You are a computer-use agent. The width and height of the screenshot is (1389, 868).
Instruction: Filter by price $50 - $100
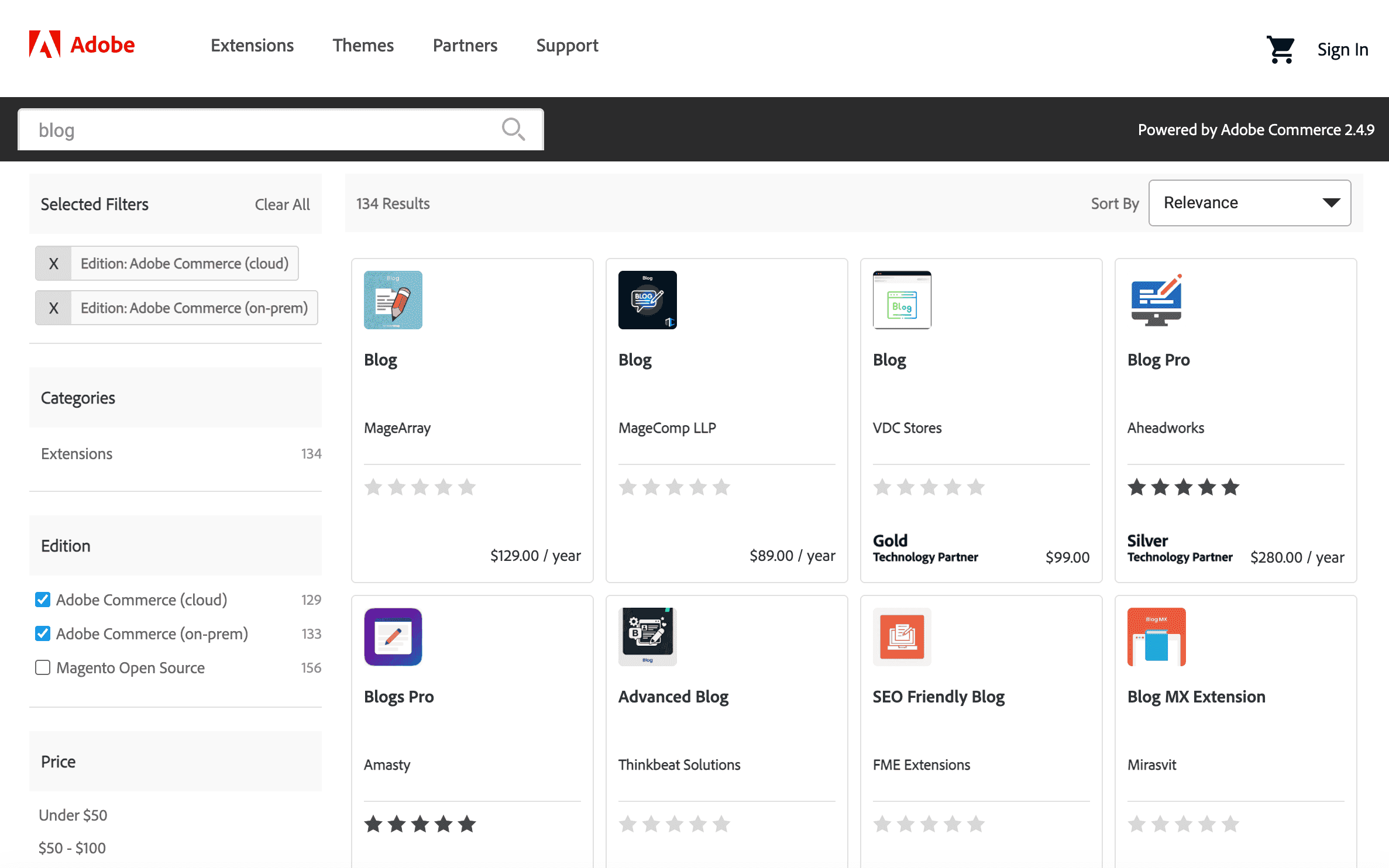(x=72, y=848)
